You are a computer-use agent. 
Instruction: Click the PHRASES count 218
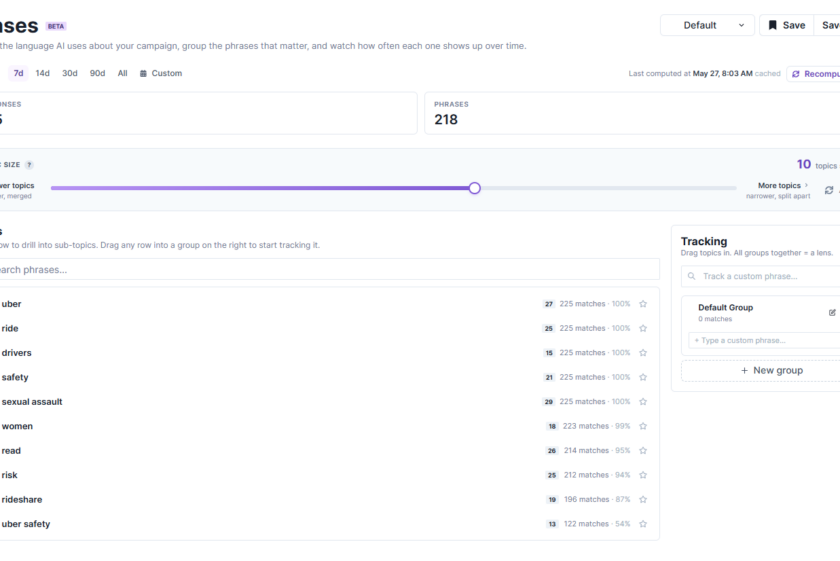pos(446,119)
